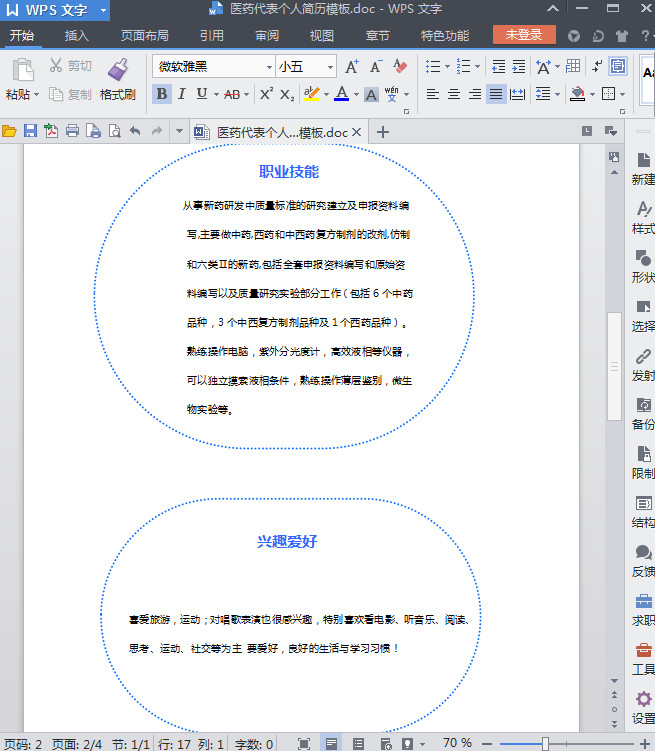655x751 pixels.
Task: Increase paragraph indent
Action: [519, 67]
